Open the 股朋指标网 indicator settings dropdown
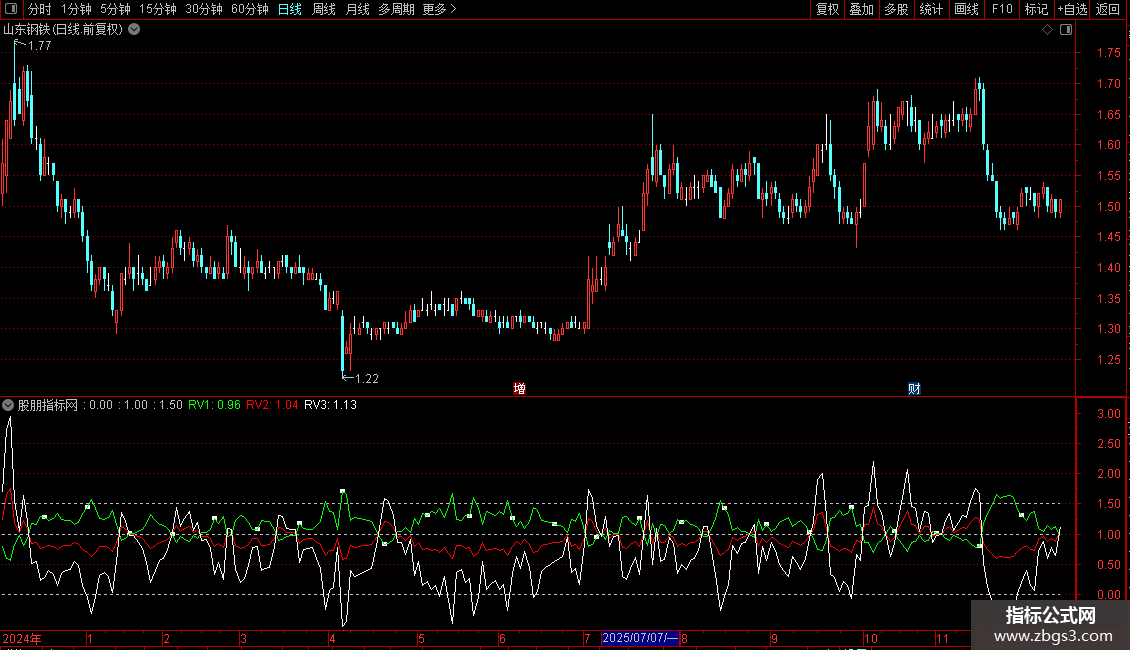 coord(8,405)
